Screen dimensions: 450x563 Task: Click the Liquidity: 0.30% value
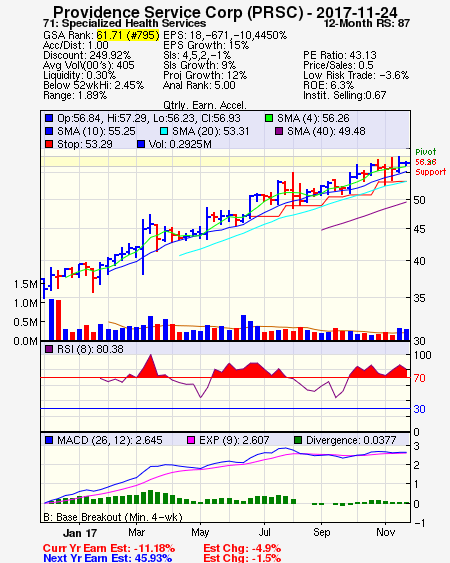(x=79, y=75)
